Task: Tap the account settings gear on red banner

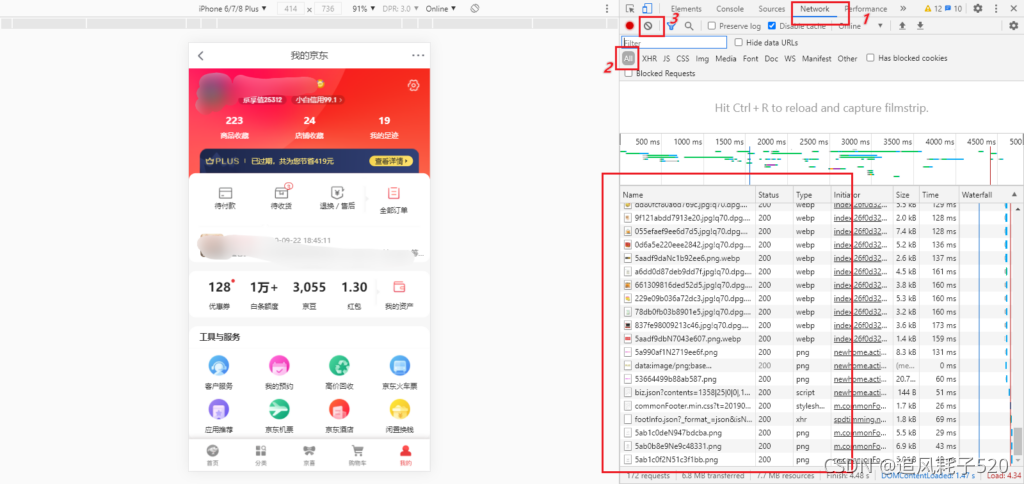Action: 413,85
